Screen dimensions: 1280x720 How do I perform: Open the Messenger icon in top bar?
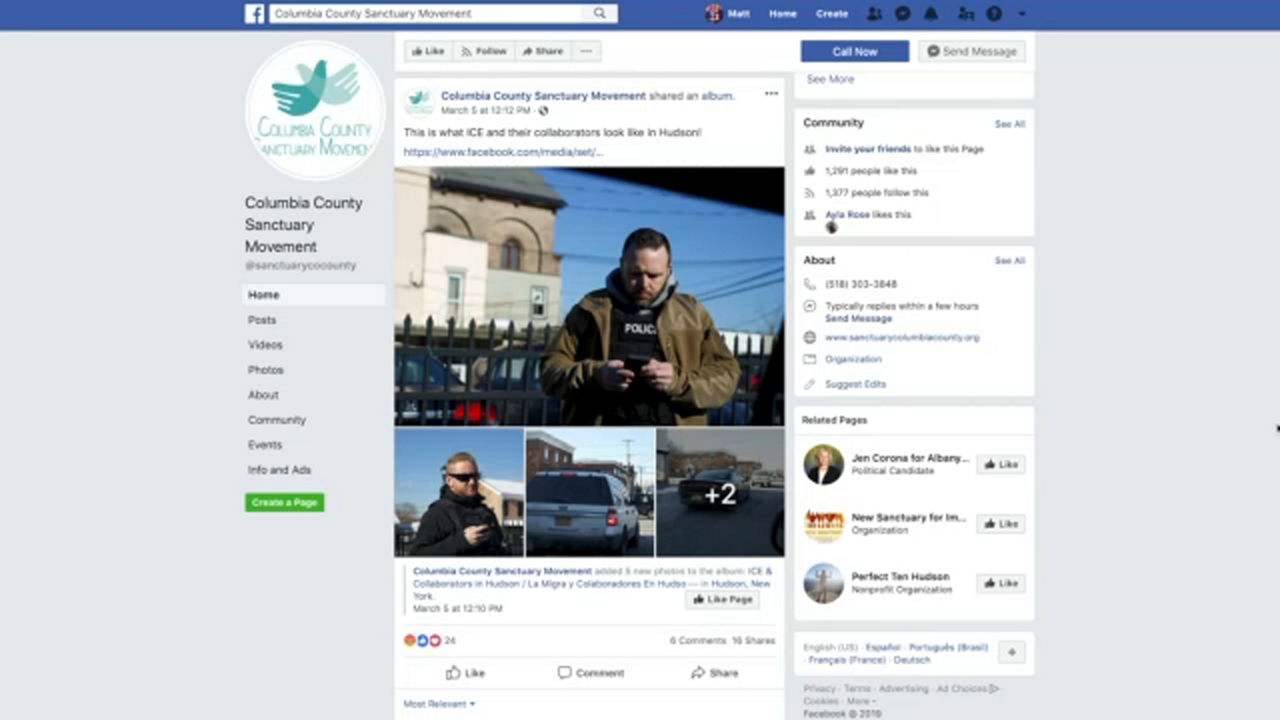[903, 14]
